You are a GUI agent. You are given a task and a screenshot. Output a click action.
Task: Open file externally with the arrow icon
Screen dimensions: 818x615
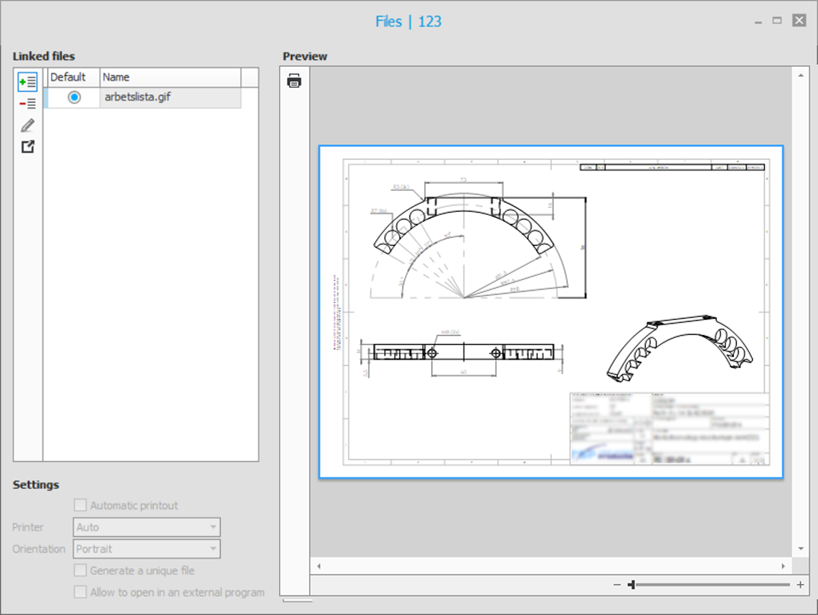pos(27,147)
